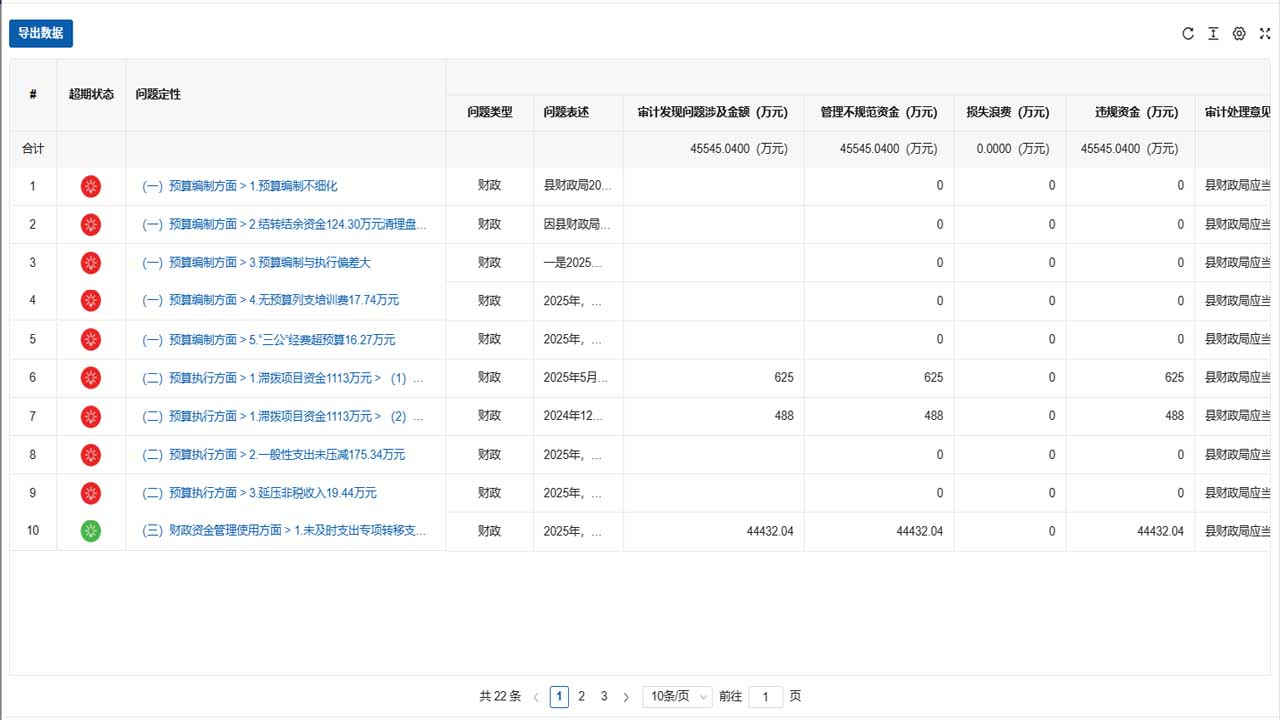
Task: Click the 44432.04 value under 管理不规范资金
Action: pos(919,531)
